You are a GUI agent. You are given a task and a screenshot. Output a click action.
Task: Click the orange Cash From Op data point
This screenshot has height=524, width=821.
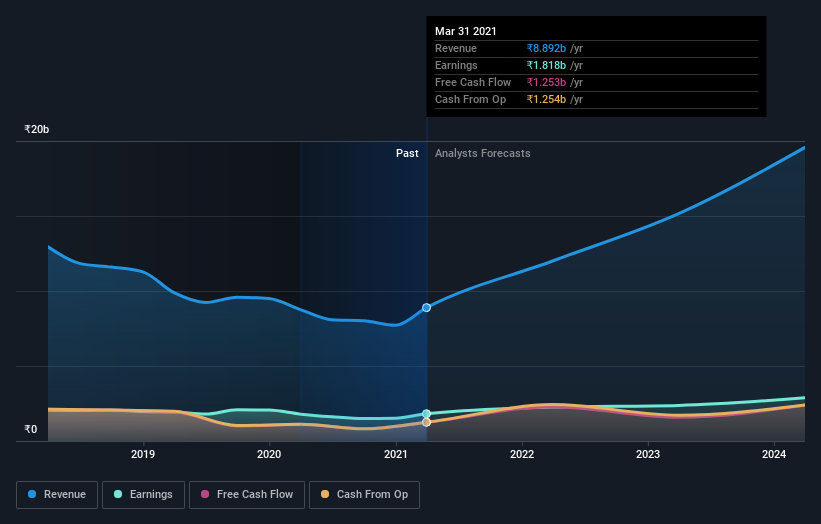click(427, 422)
